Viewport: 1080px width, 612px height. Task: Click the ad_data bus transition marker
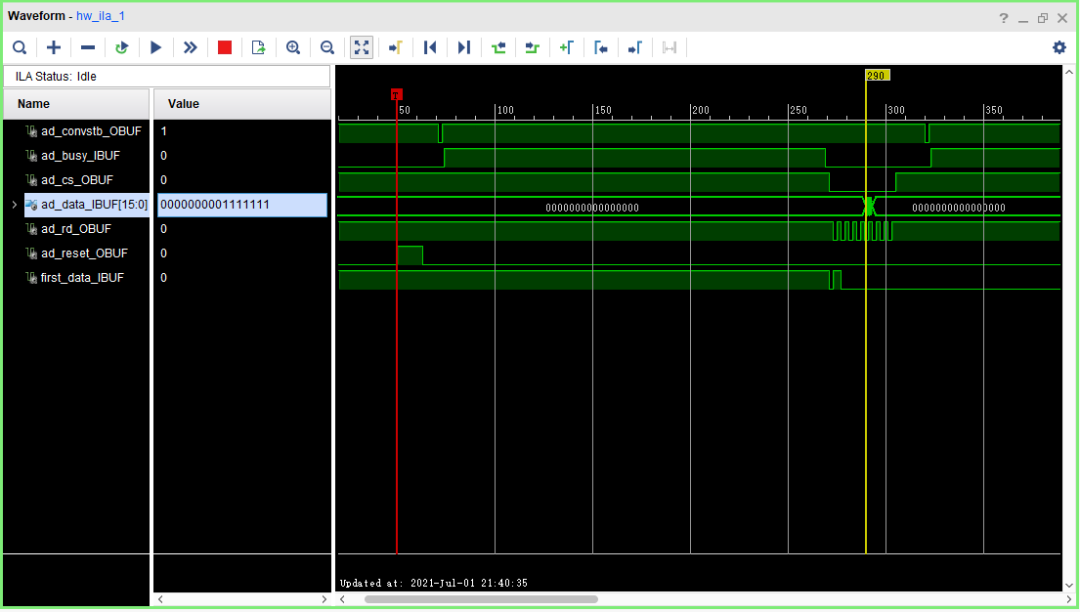click(x=869, y=206)
